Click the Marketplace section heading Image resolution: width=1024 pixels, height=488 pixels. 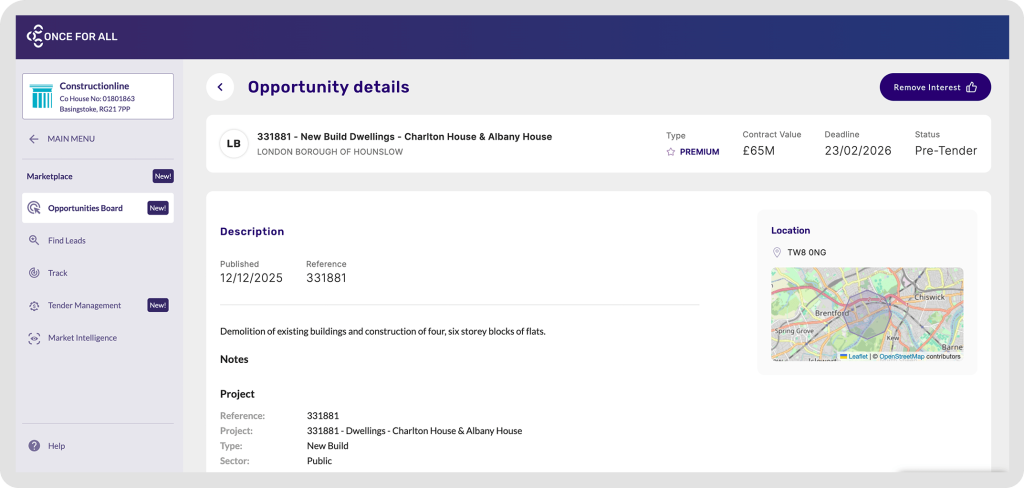point(50,176)
